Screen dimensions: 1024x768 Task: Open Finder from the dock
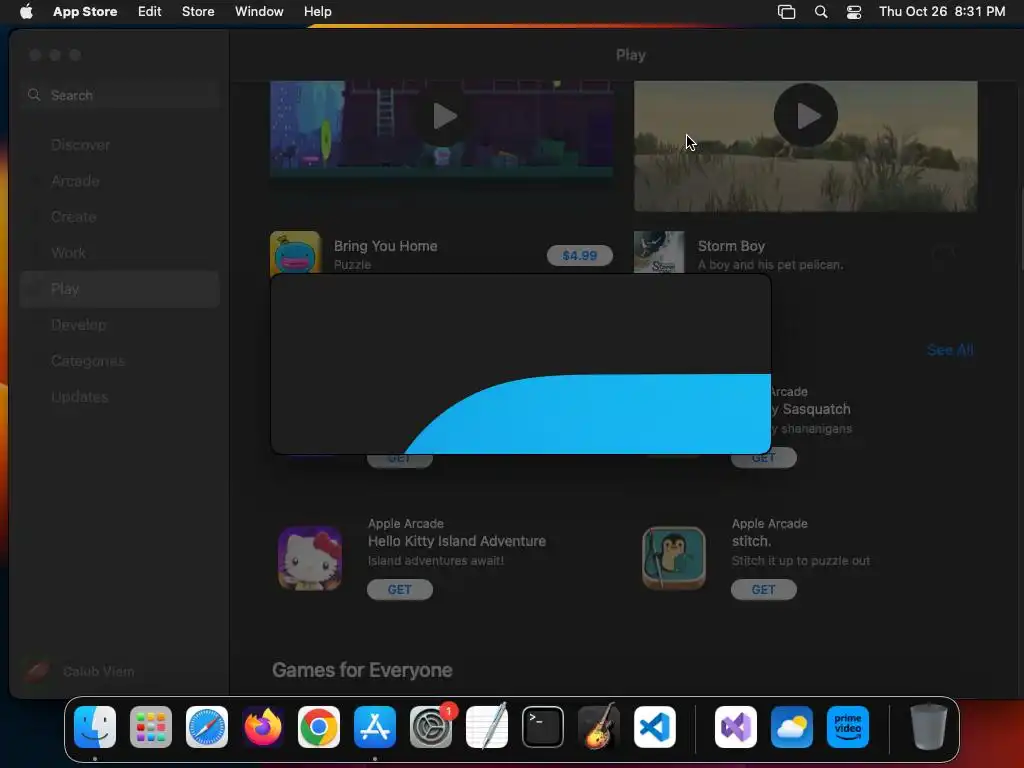tap(95, 727)
